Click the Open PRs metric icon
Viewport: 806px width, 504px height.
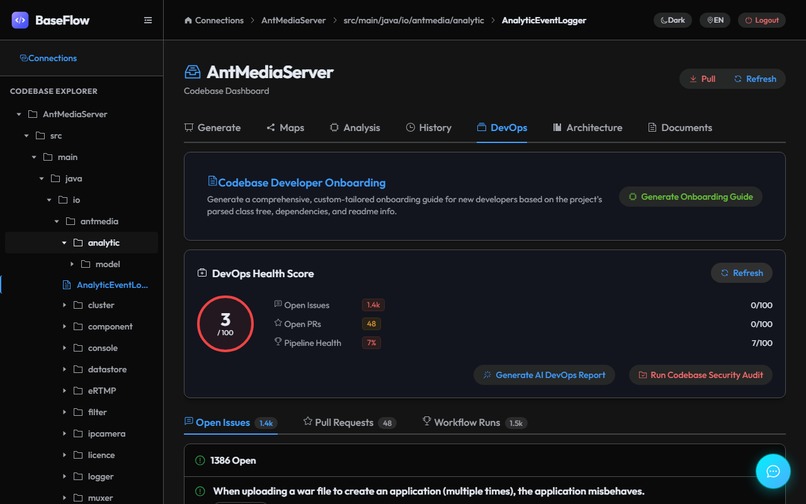pyautogui.click(x=278, y=323)
